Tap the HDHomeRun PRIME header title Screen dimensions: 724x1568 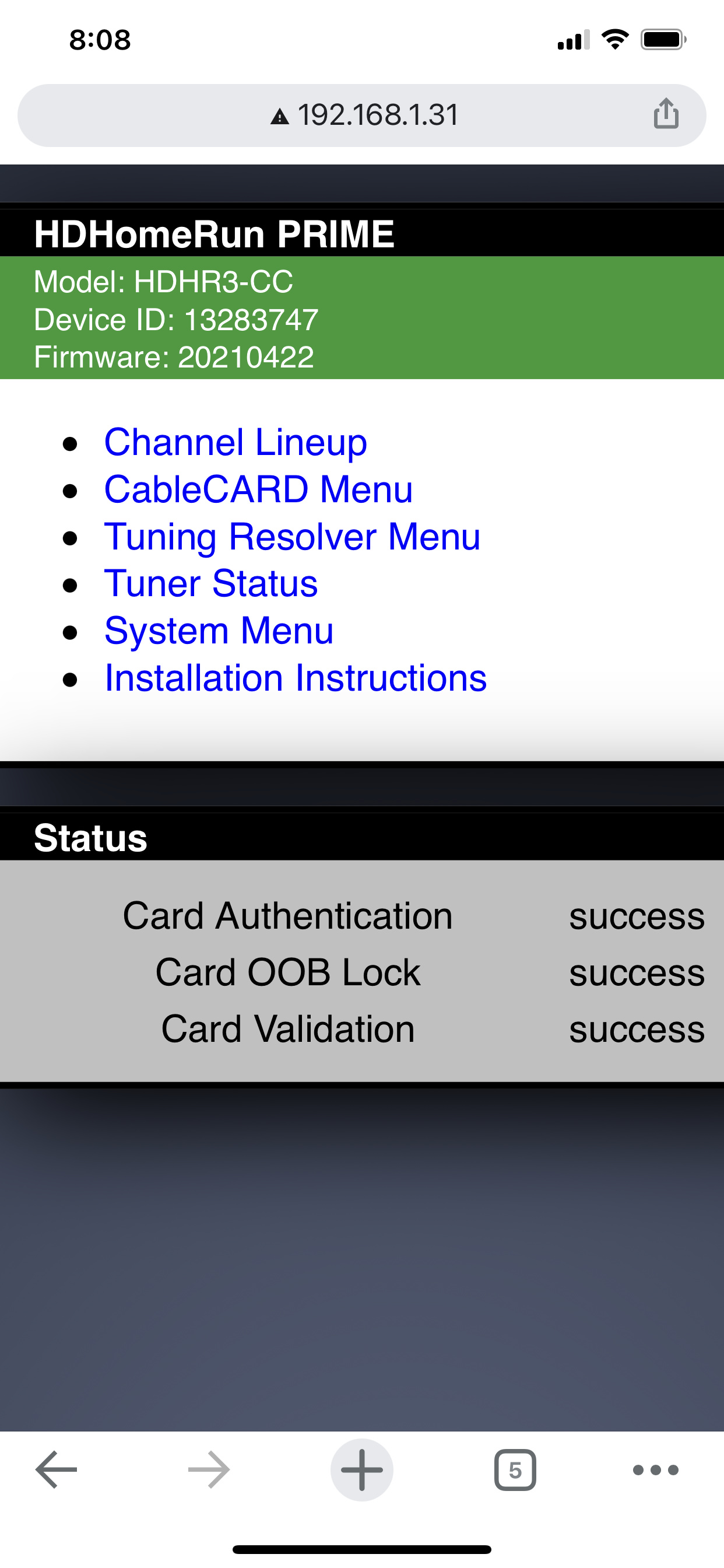tap(214, 234)
